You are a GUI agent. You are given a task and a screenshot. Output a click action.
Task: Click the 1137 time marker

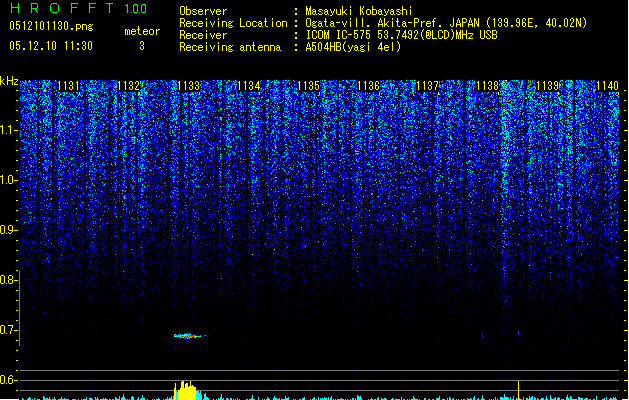click(x=428, y=86)
